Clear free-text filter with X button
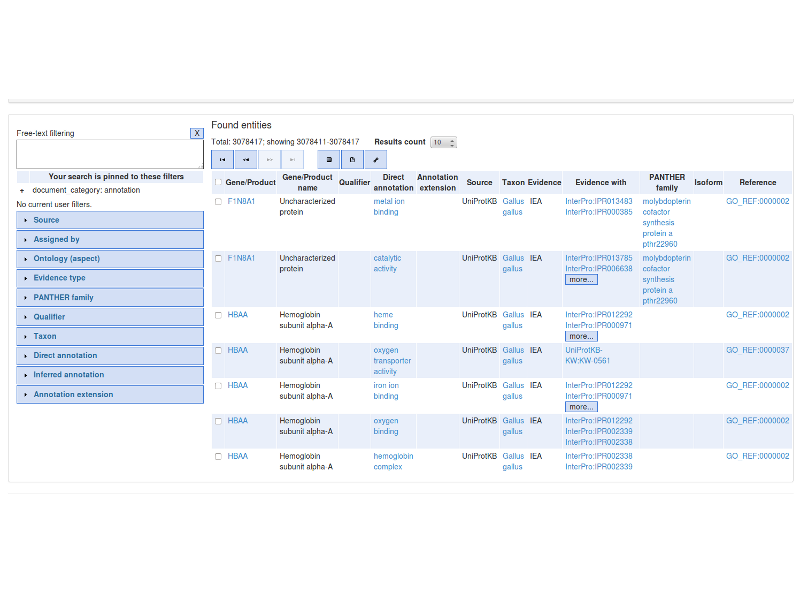This screenshot has height=600, width=800. 197,133
